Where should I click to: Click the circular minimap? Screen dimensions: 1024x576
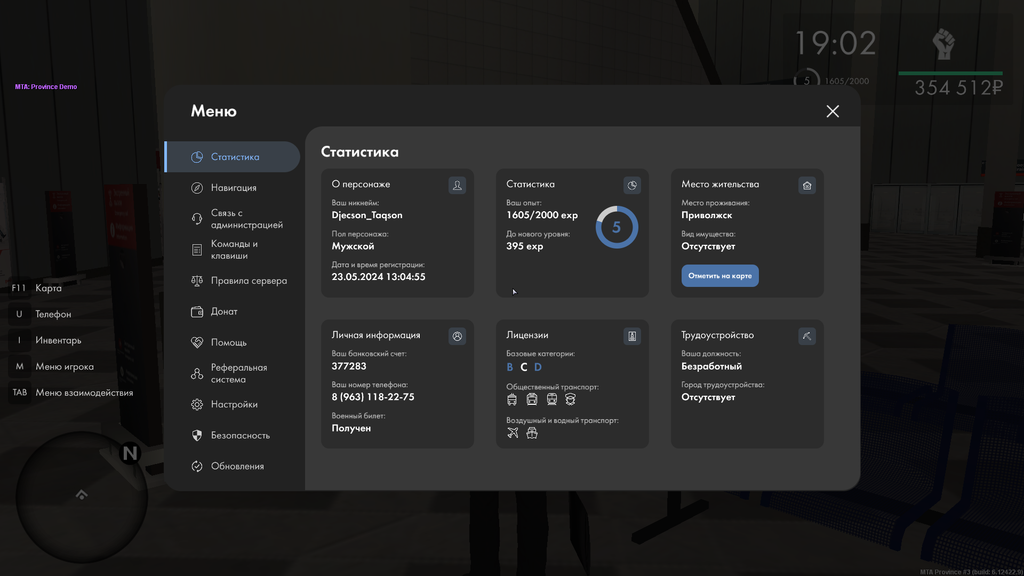pos(82,498)
